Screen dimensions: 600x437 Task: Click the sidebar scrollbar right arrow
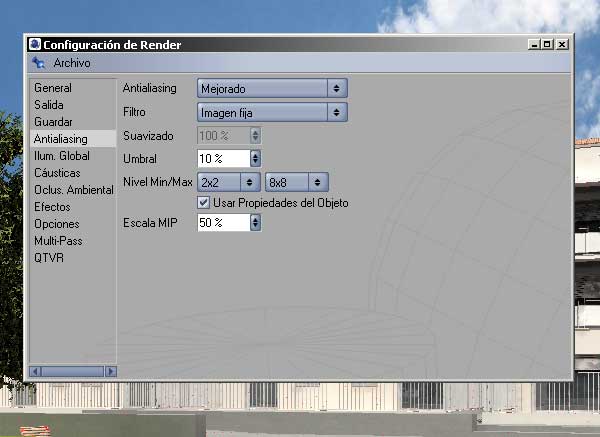coord(111,371)
